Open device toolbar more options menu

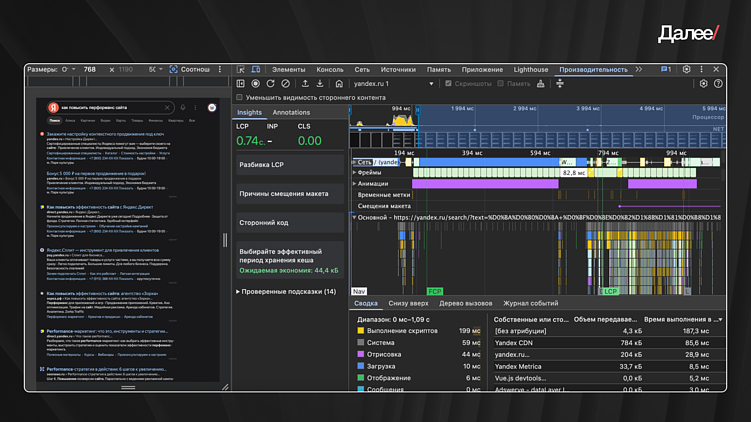point(220,69)
